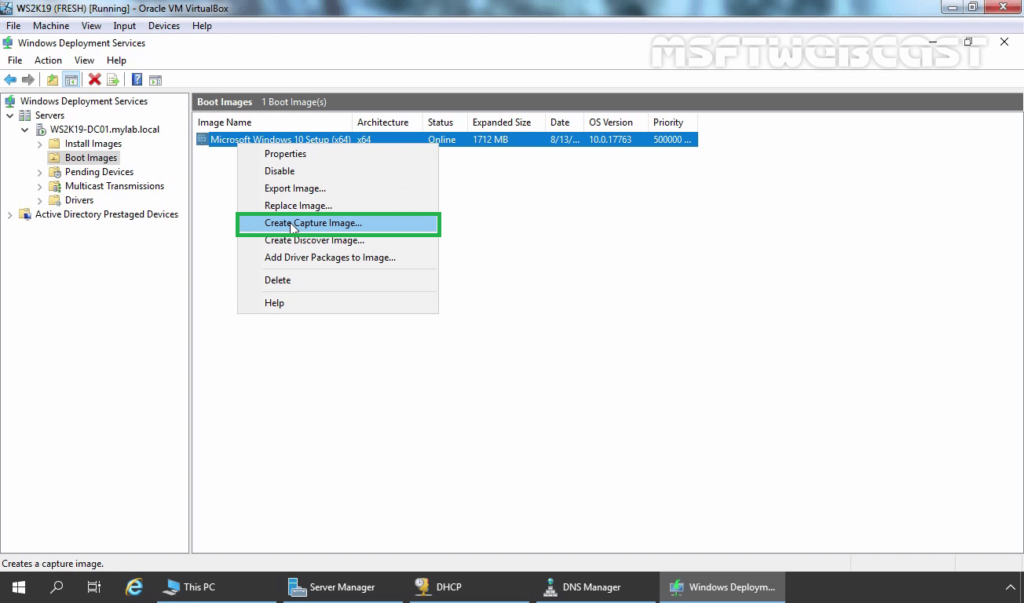Select the Multicast Transmissions node
This screenshot has height=603, width=1024.
(x=114, y=186)
